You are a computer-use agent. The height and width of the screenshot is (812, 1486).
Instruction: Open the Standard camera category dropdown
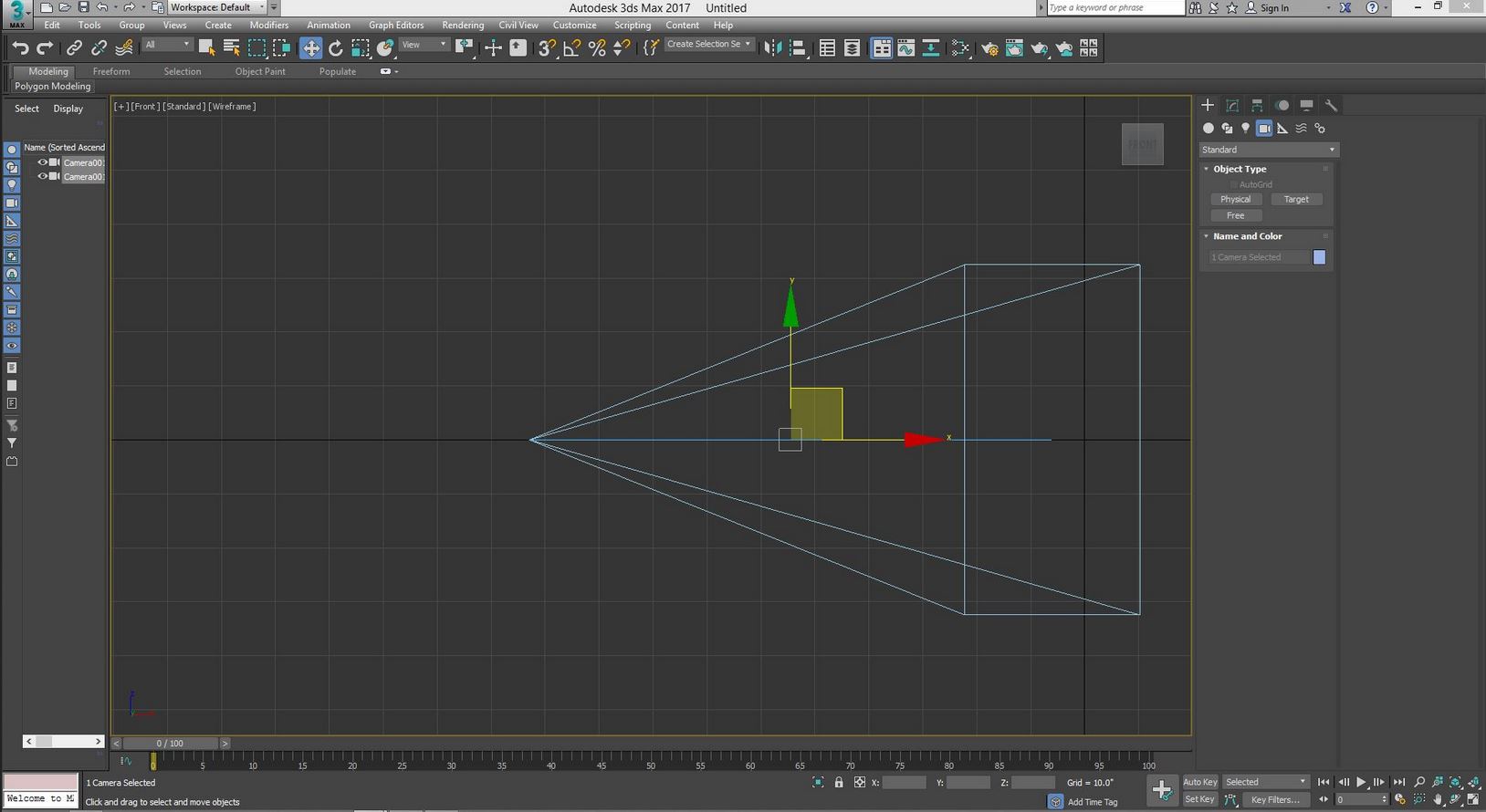coord(1268,150)
